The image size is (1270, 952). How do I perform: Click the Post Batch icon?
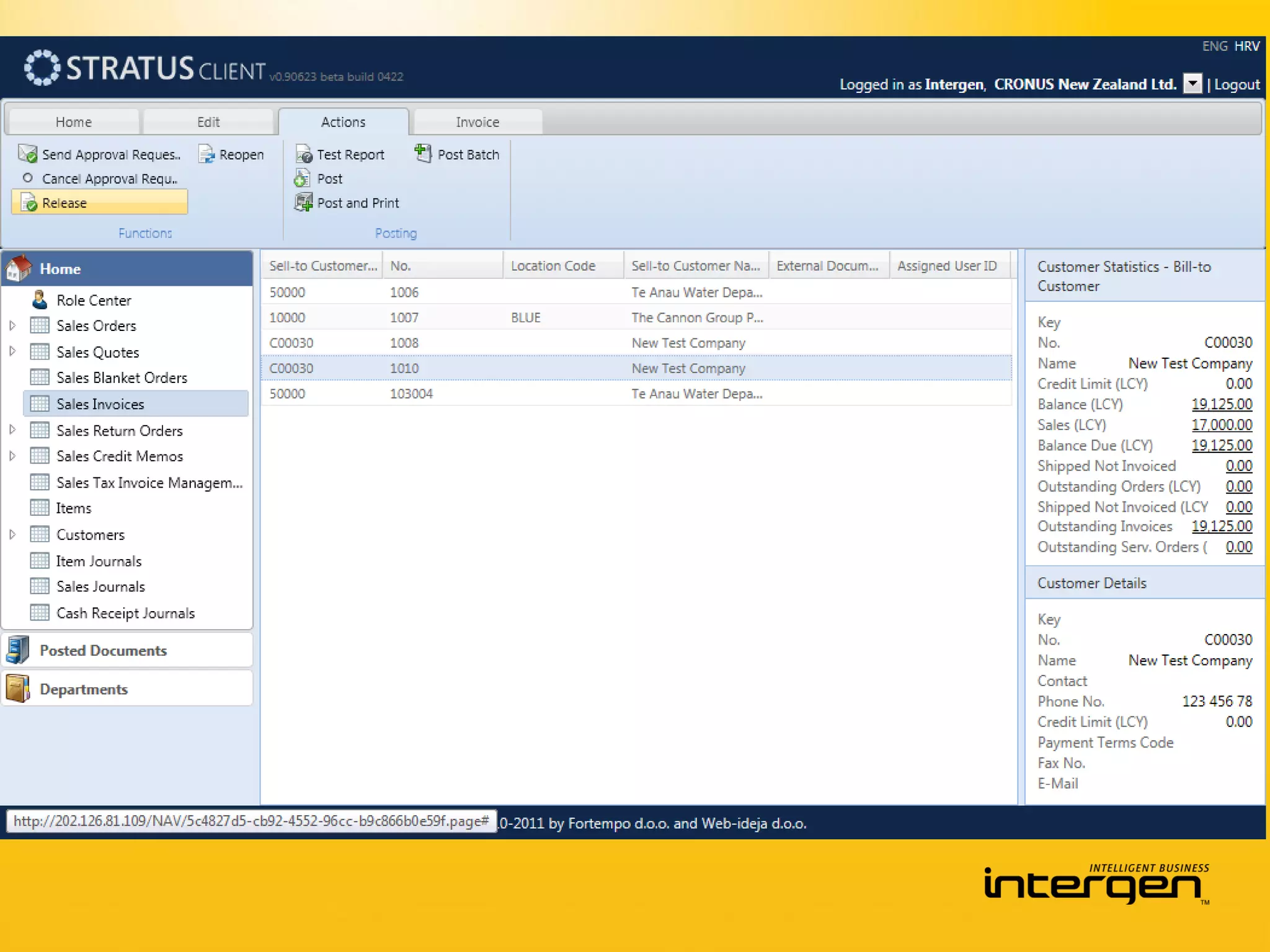pyautogui.click(x=423, y=153)
